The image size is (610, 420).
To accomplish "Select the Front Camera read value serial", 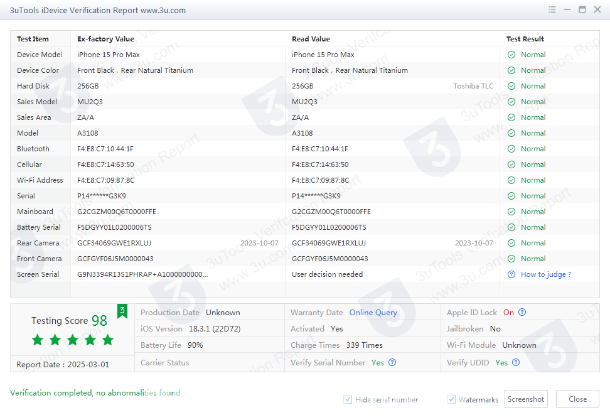I will click(x=330, y=259).
